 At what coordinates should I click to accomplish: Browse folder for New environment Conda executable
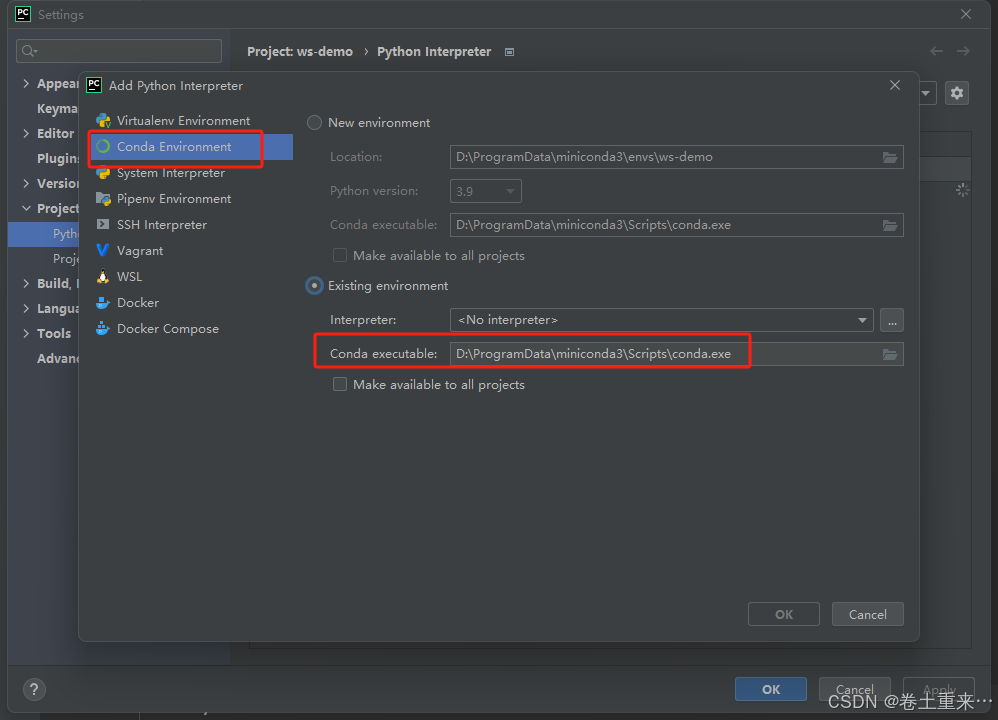coord(890,225)
